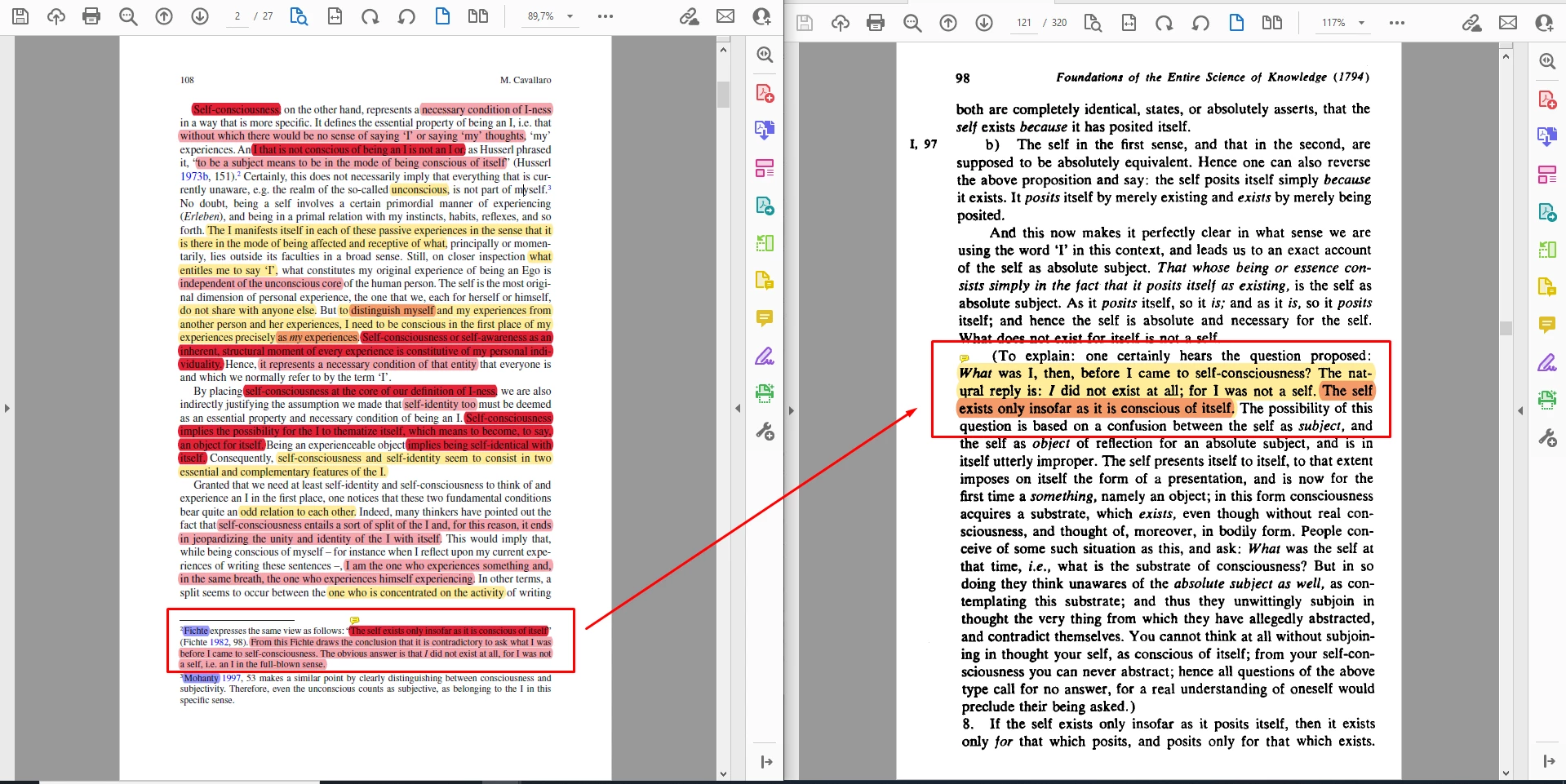1566x784 pixels.
Task: Open sign tool in left window toolbar
Action: coord(690,16)
